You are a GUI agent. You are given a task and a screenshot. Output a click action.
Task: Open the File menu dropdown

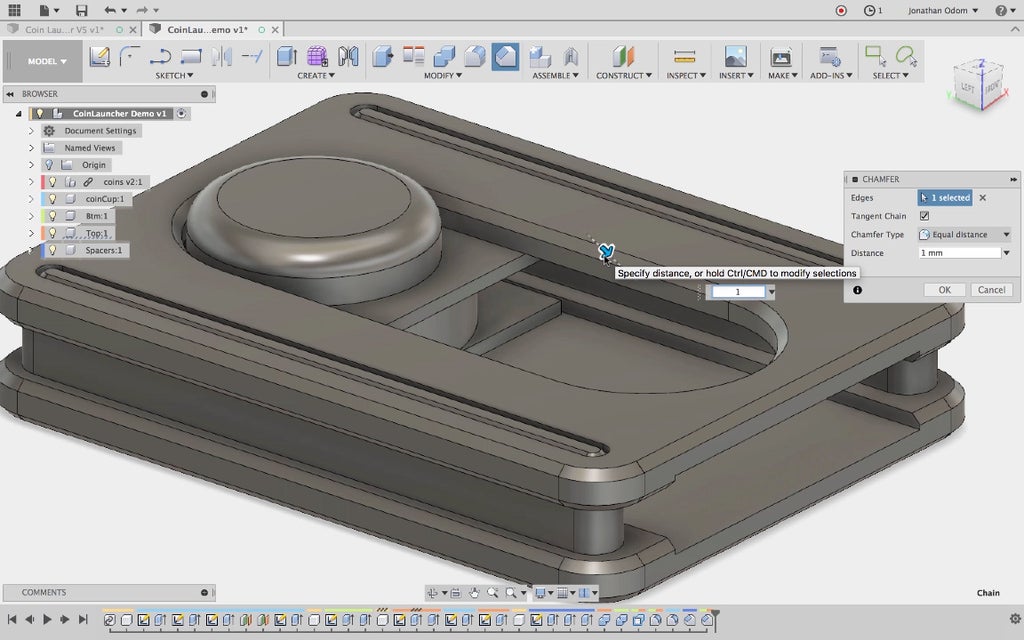pos(49,10)
